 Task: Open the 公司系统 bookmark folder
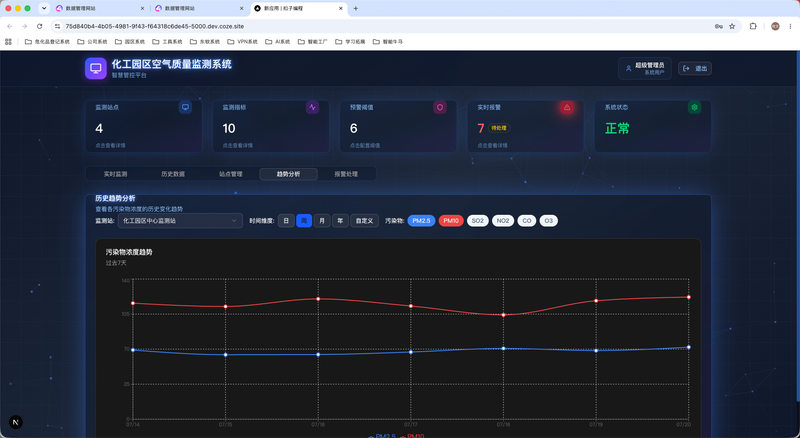pyautogui.click(x=92, y=42)
